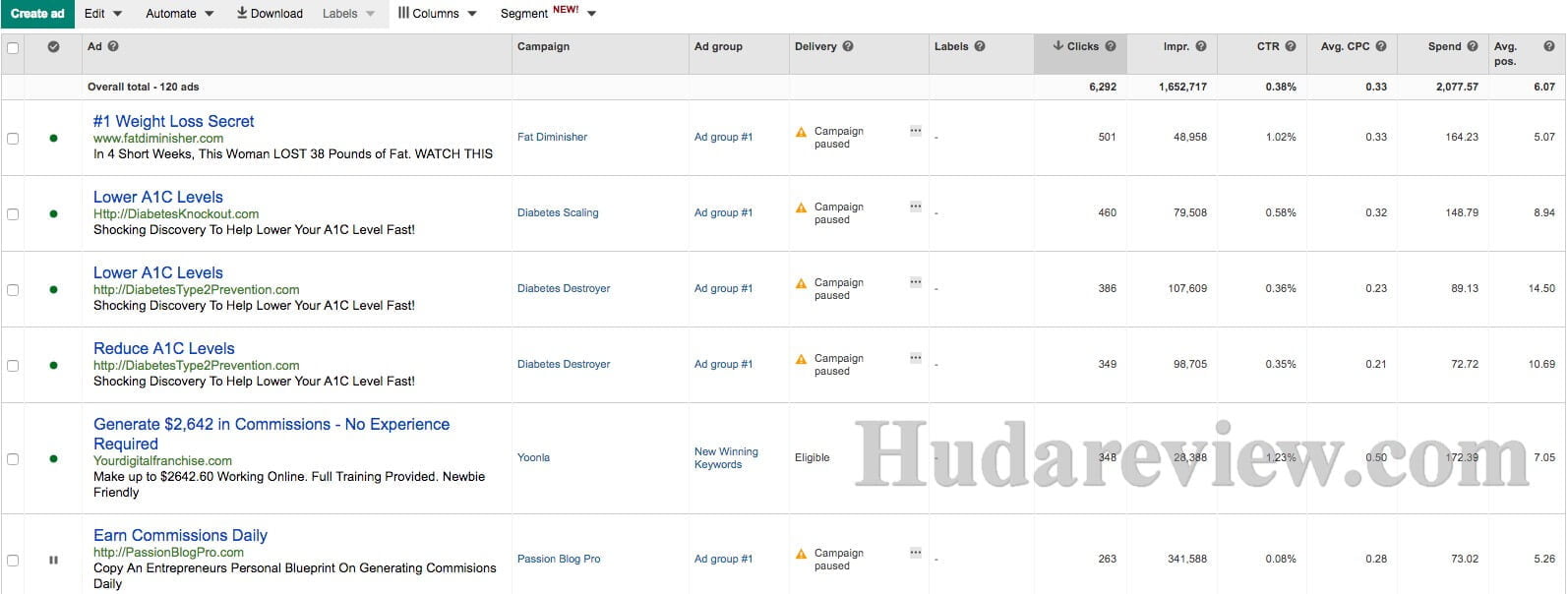1568x594 pixels.
Task: Toggle green status dot of Reduce A1C Levels ad
Action: coord(53,366)
